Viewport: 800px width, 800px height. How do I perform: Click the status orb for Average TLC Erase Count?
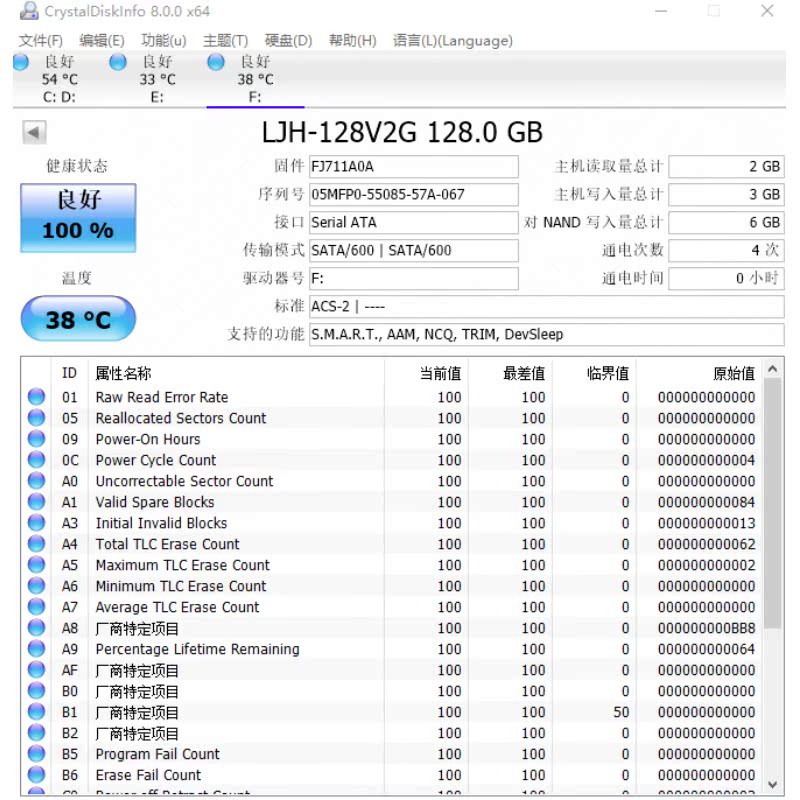click(36, 607)
